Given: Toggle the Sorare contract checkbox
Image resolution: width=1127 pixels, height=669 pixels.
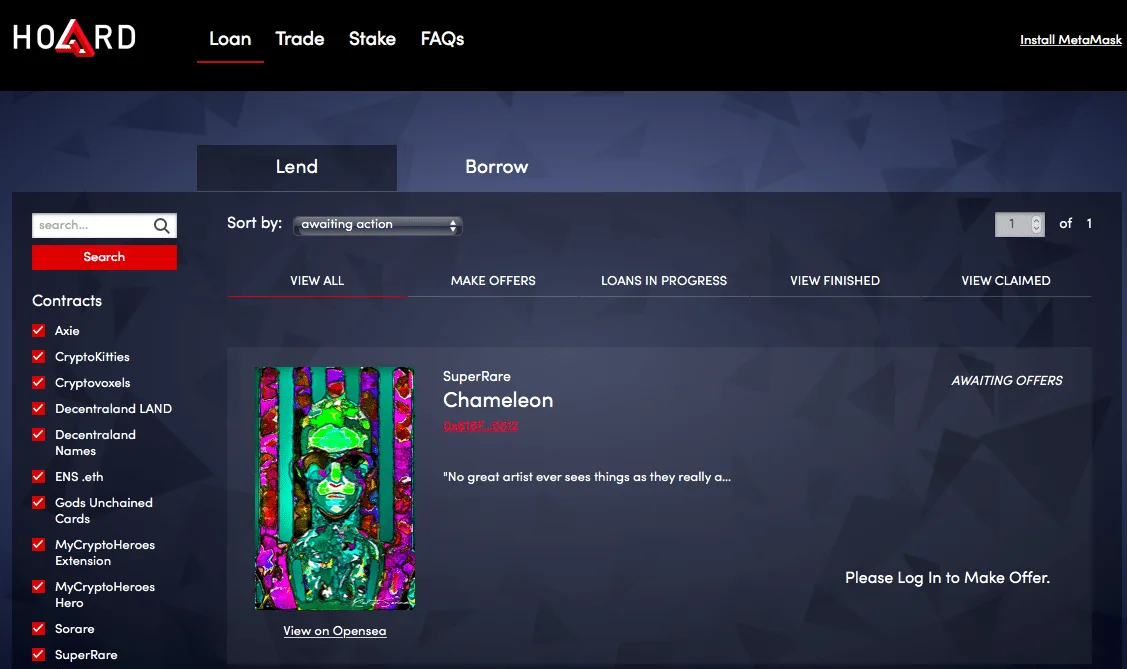Looking at the screenshot, I should point(39,629).
